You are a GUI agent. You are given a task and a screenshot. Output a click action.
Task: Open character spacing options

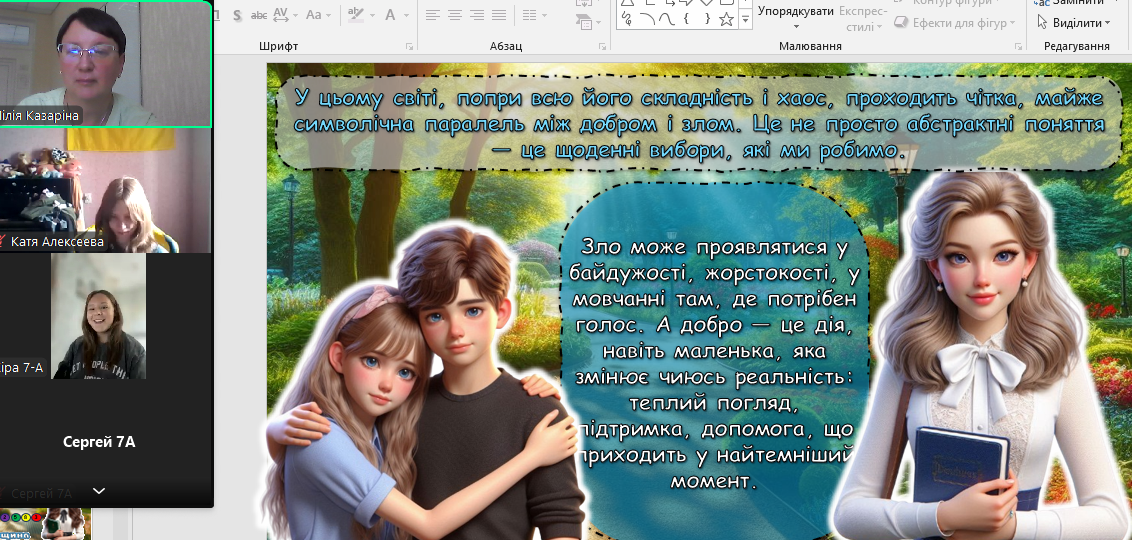[284, 15]
